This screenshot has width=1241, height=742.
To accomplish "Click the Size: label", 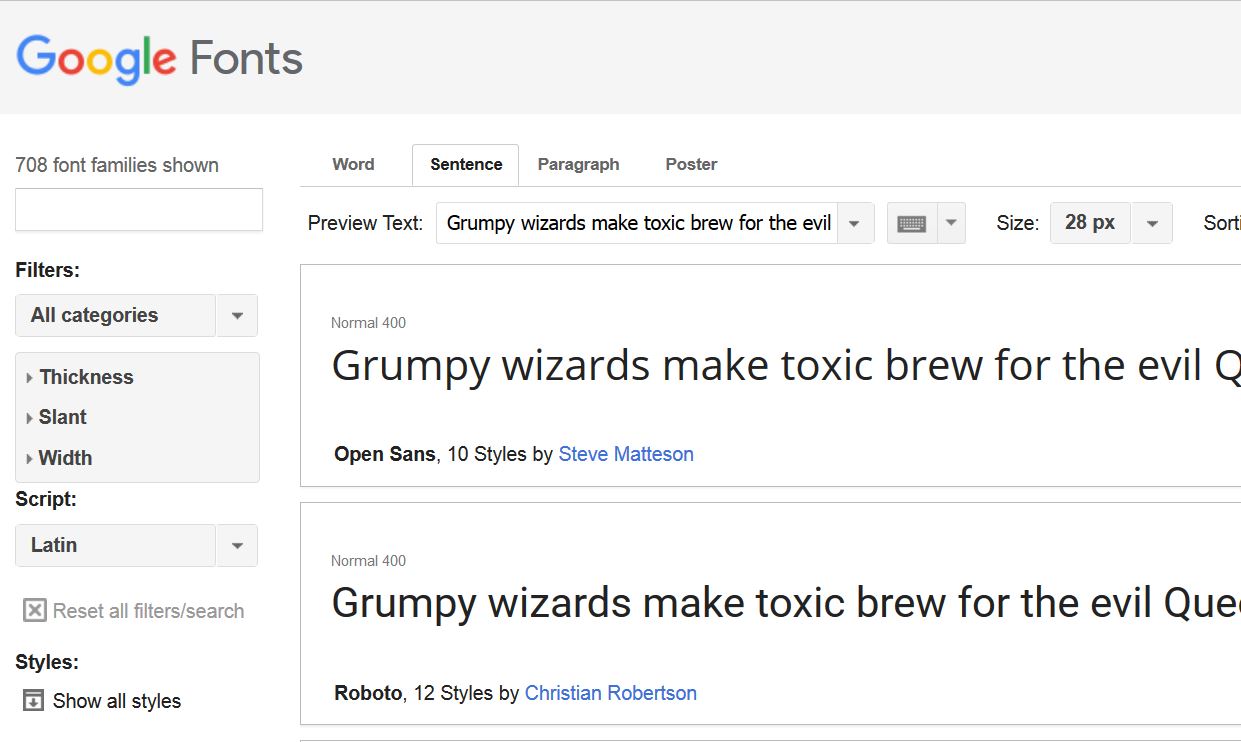I will click(x=1017, y=223).
